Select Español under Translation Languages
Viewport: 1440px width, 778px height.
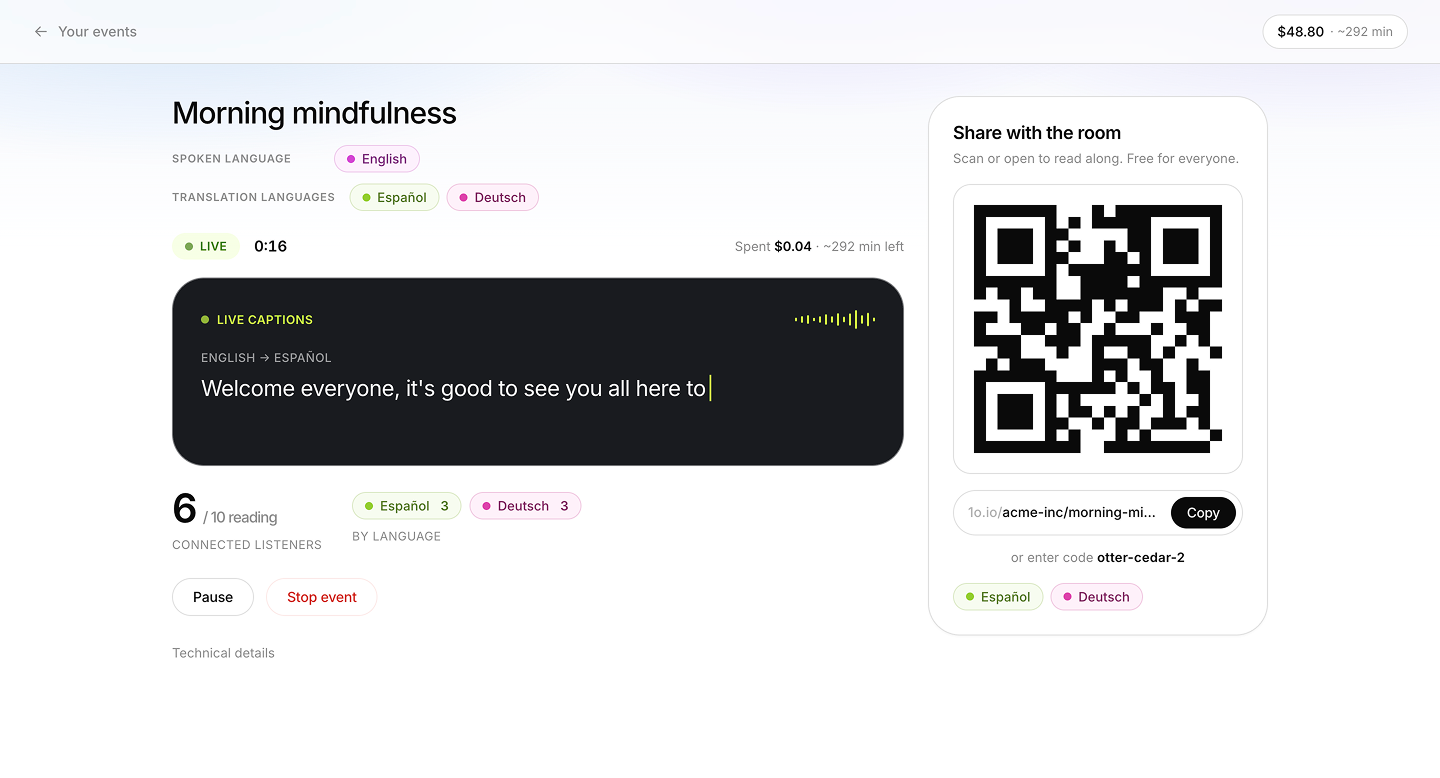pos(394,197)
